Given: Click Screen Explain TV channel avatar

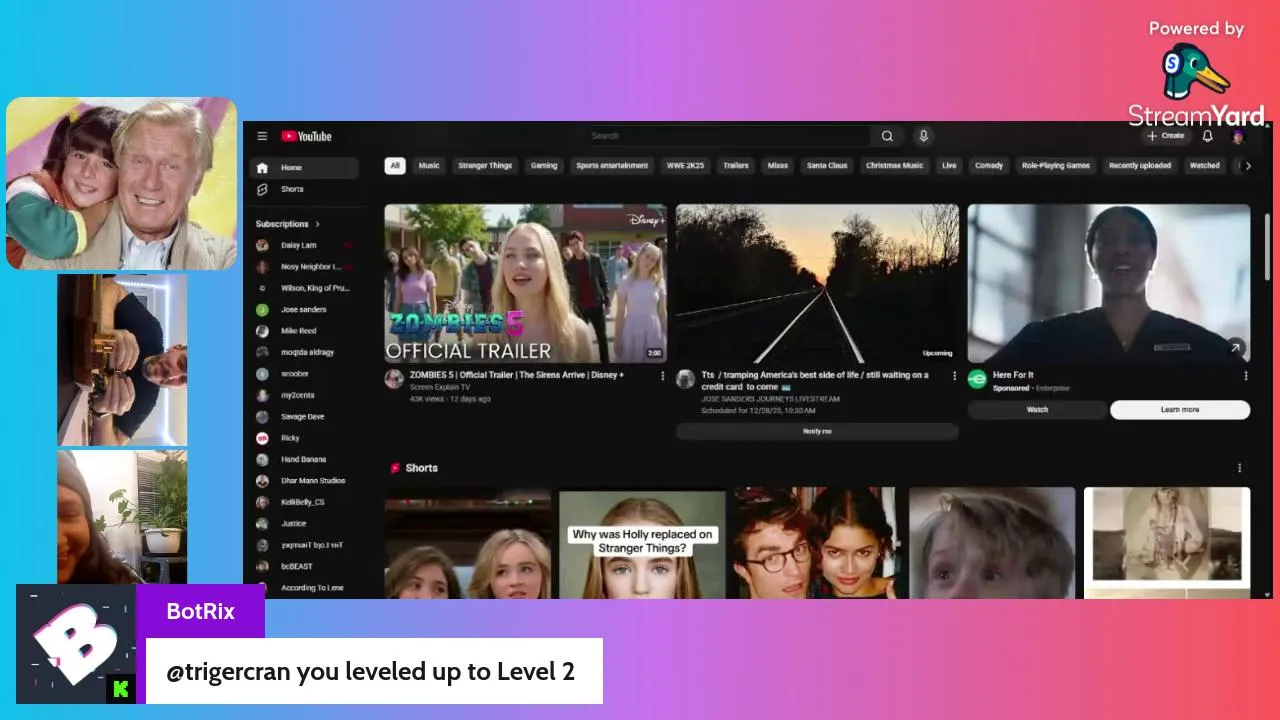Looking at the screenshot, I should [x=394, y=379].
